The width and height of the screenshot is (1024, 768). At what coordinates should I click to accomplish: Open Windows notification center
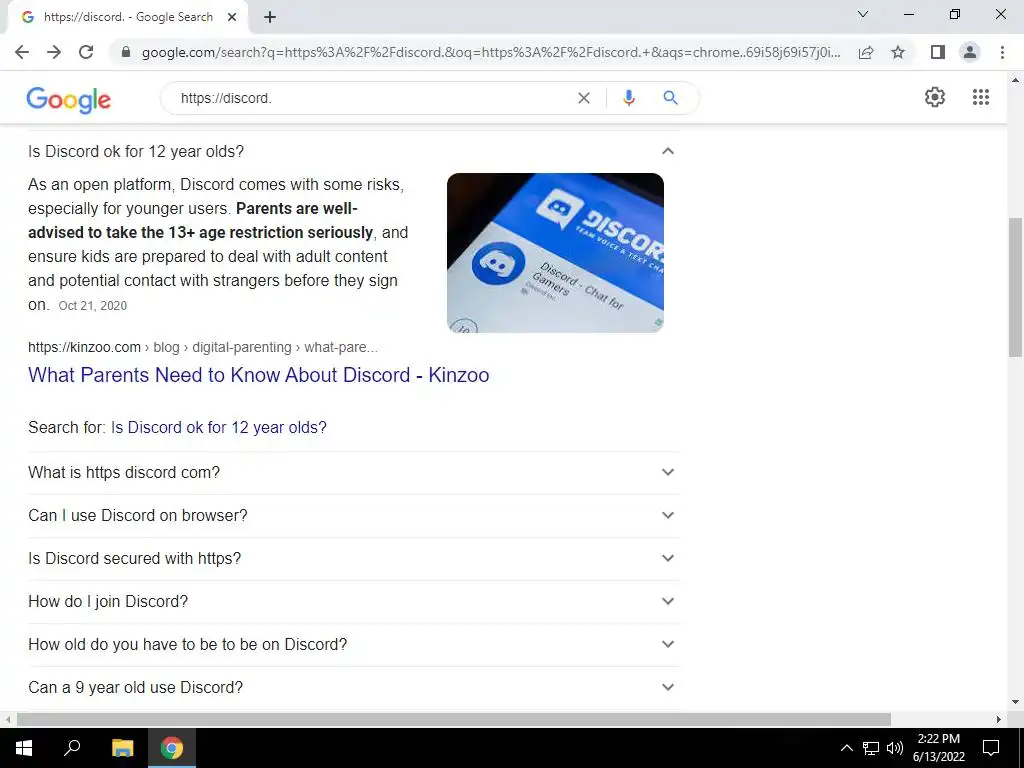[991, 748]
